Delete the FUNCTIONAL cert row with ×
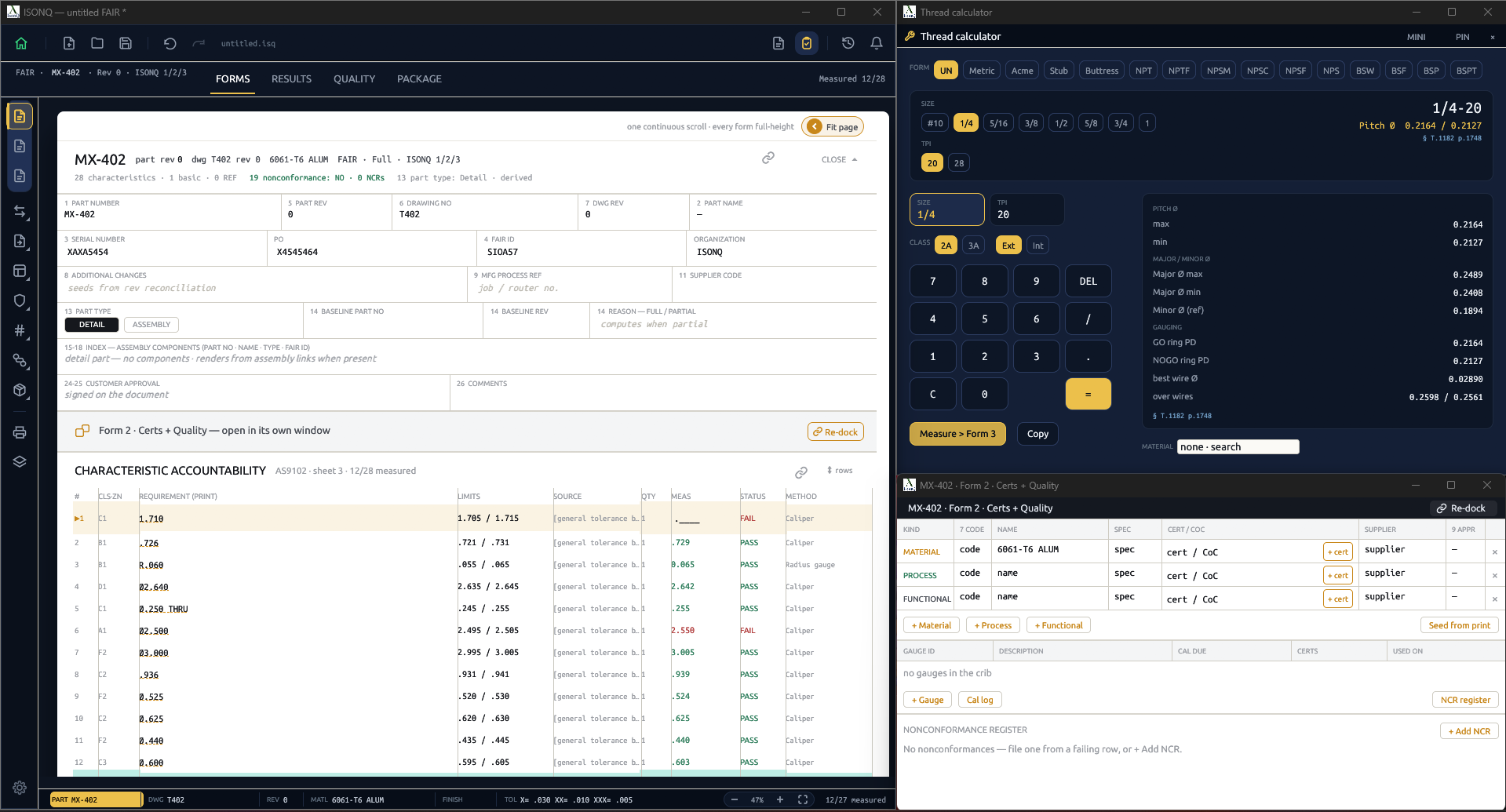1506x812 pixels. coord(1495,599)
